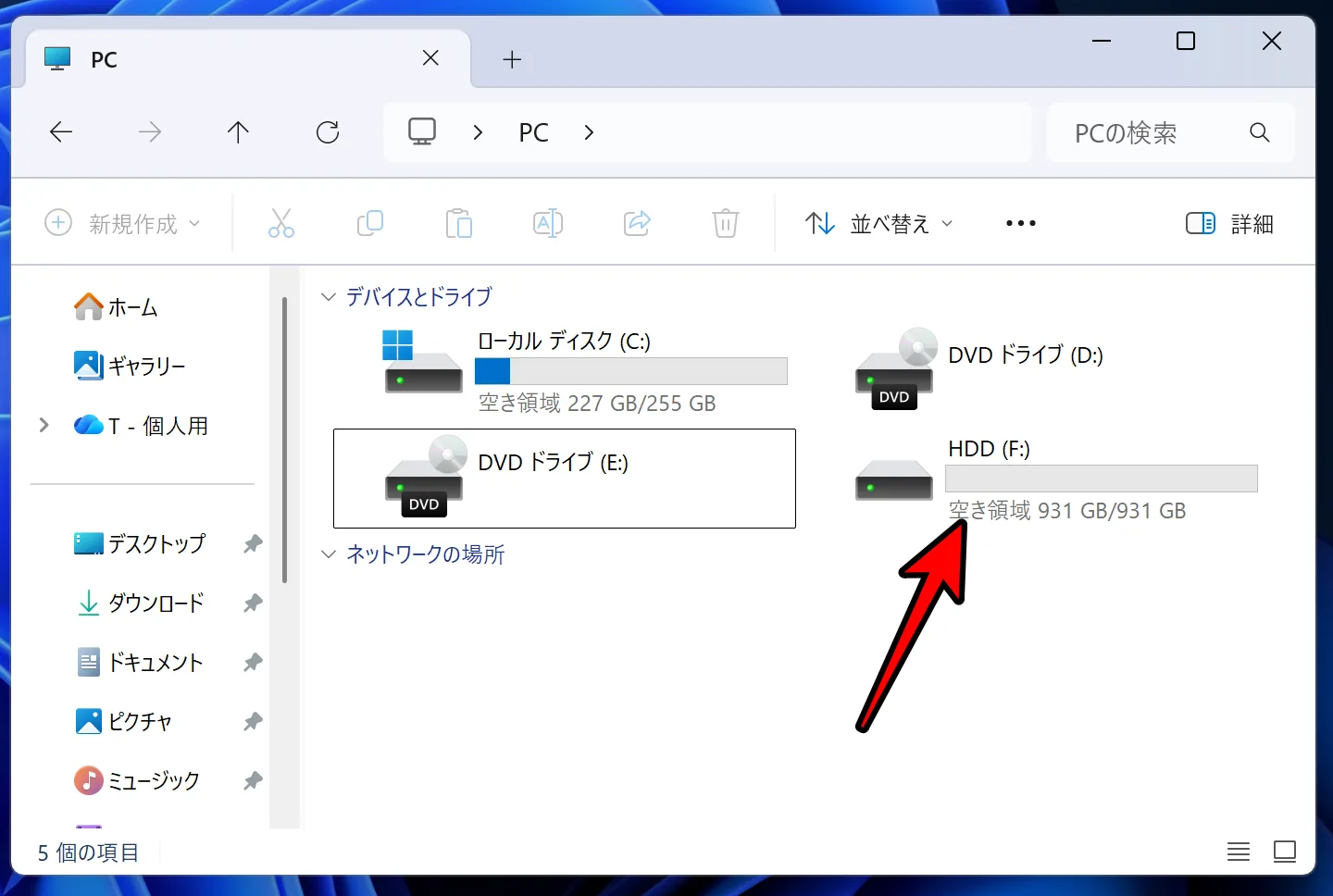Open the 詳細 (Details) pane
The height and width of the screenshot is (896, 1333).
tap(1231, 223)
